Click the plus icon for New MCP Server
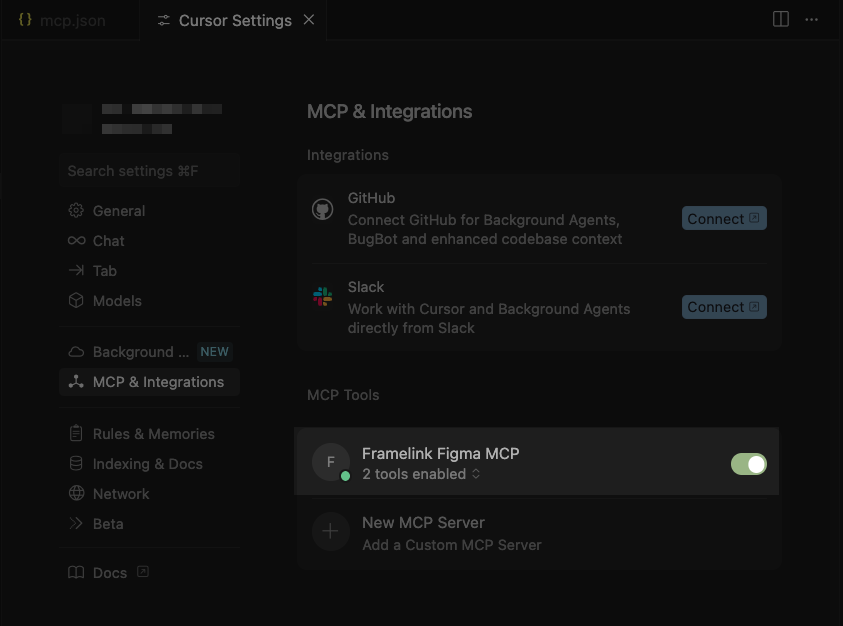The height and width of the screenshot is (626, 843). click(x=331, y=532)
